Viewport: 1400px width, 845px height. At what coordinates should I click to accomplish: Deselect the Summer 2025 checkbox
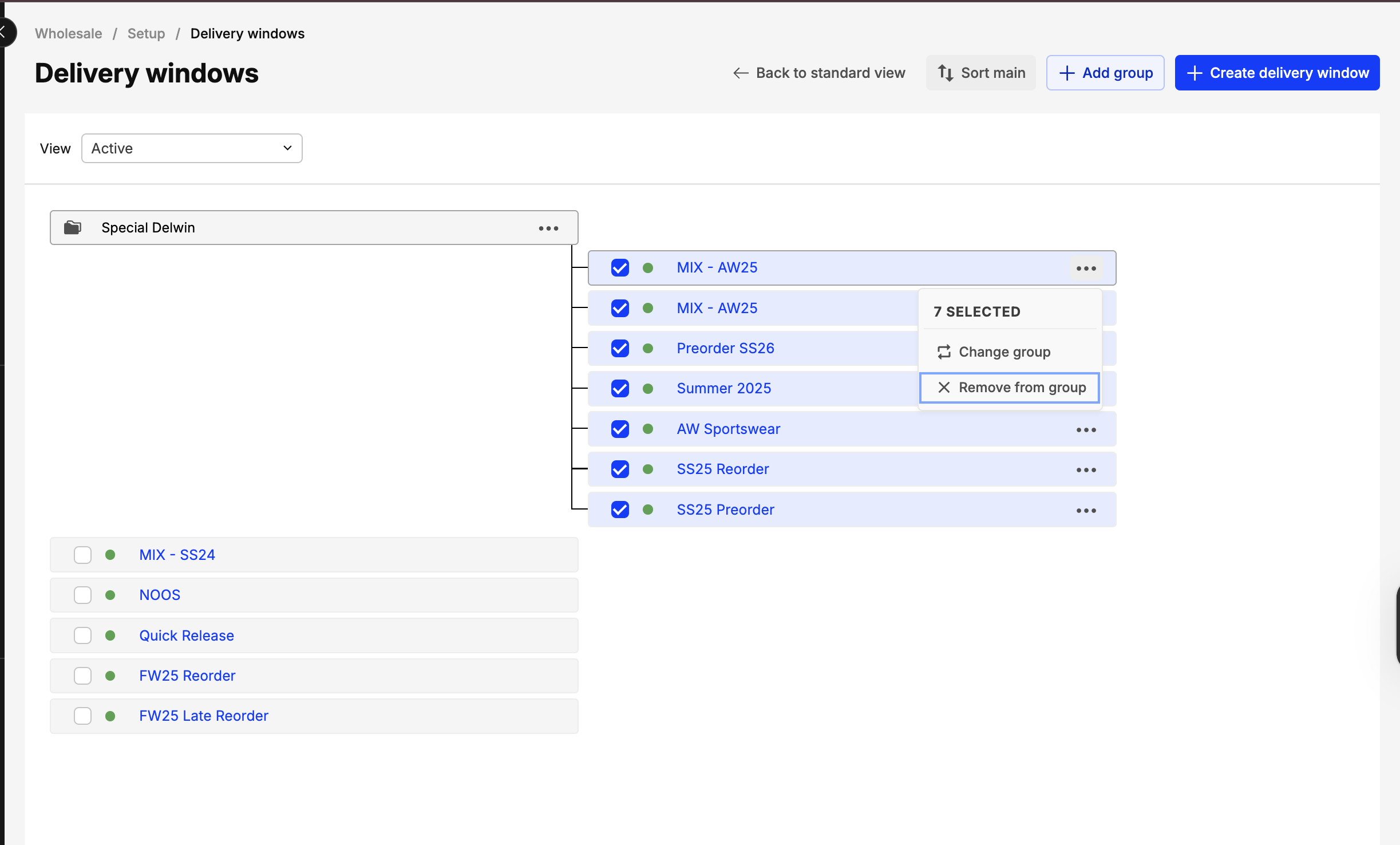click(x=620, y=389)
